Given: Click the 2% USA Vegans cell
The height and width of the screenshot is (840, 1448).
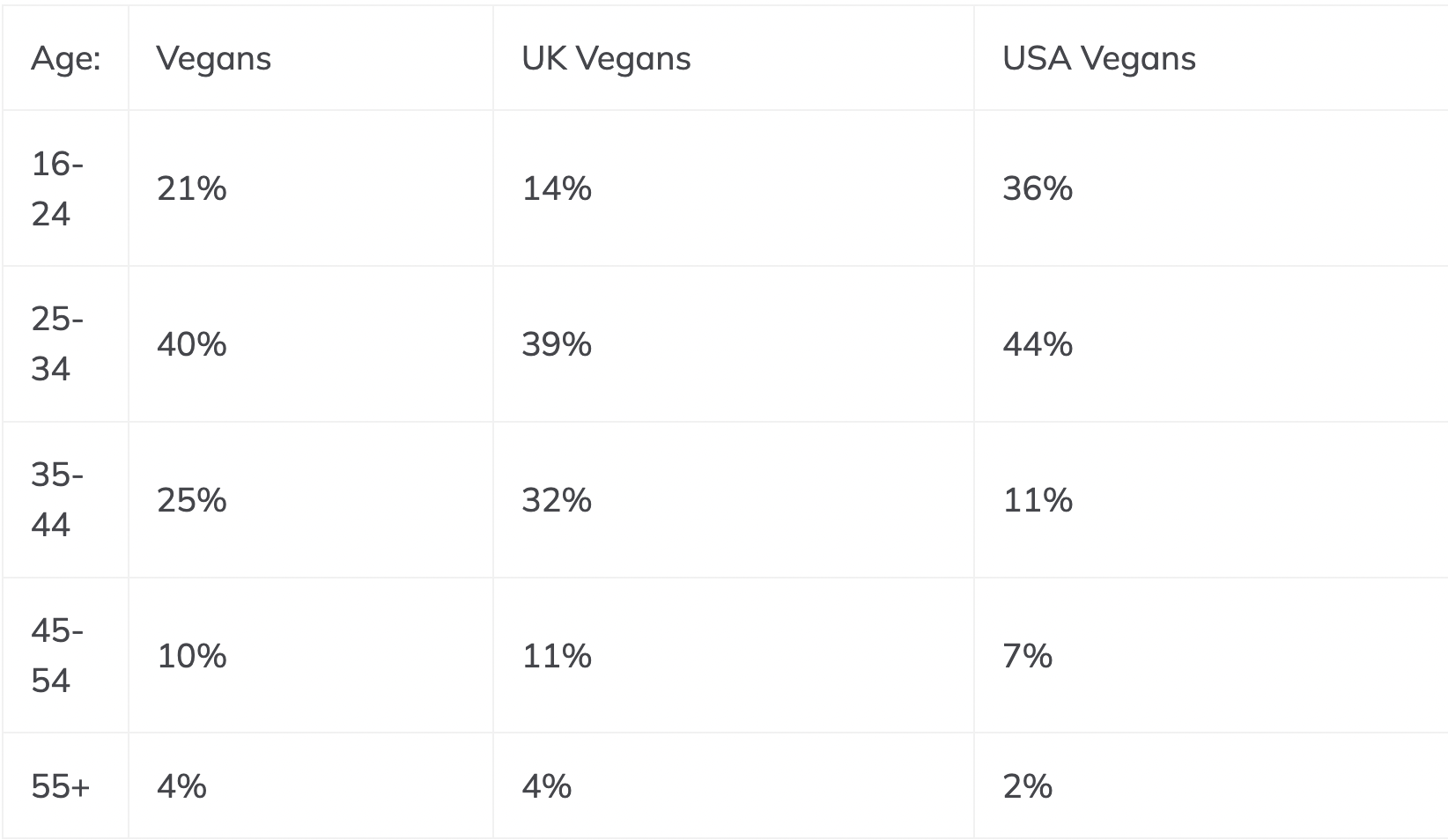Looking at the screenshot, I should [x=1027, y=786].
